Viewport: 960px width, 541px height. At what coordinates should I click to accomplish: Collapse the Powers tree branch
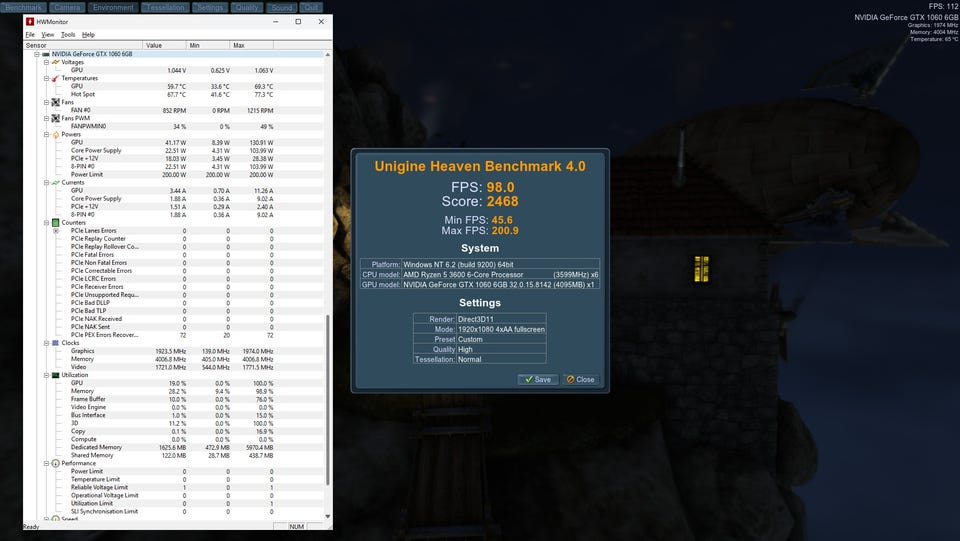pos(47,134)
